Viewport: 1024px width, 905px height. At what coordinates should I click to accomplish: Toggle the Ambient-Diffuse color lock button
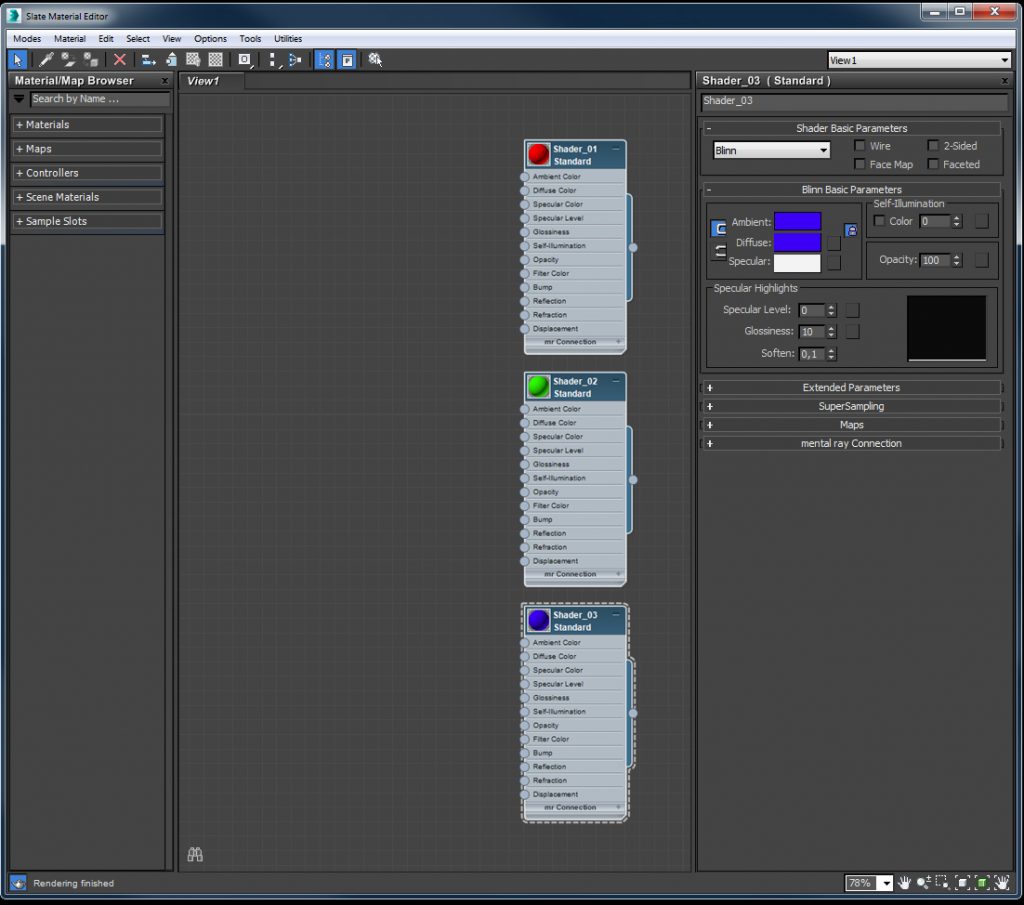pos(718,229)
